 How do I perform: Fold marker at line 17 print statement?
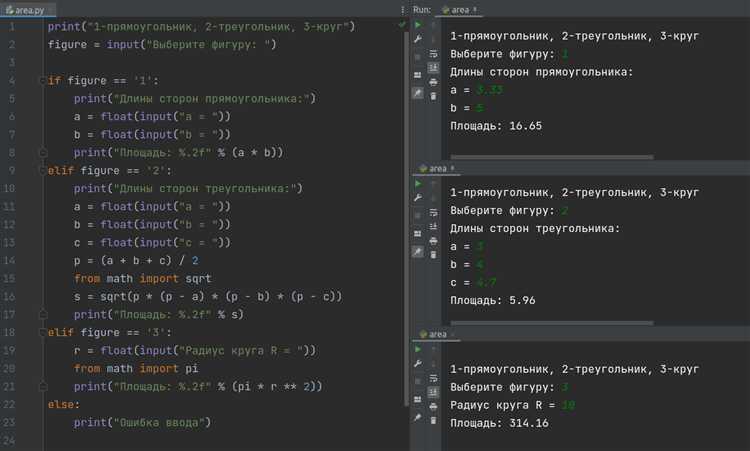pyautogui.click(x=43, y=315)
